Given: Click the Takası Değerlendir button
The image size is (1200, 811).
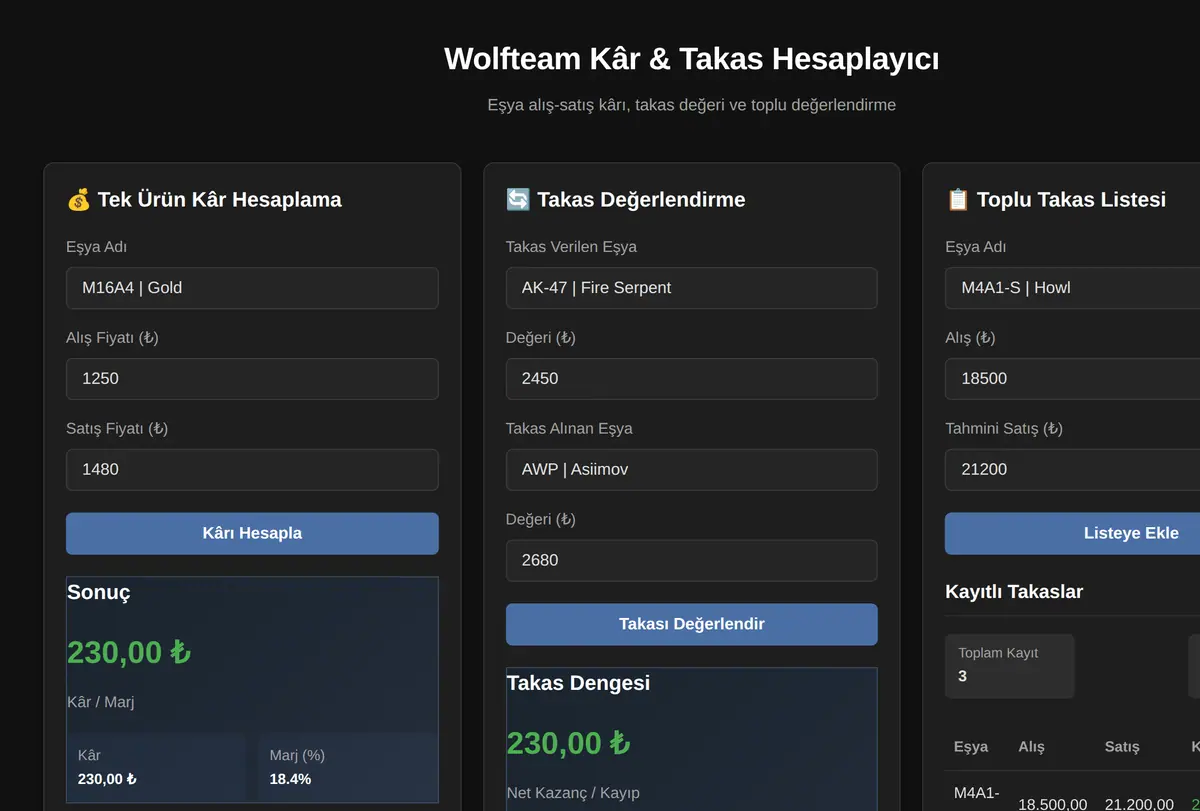Looking at the screenshot, I should (692, 624).
